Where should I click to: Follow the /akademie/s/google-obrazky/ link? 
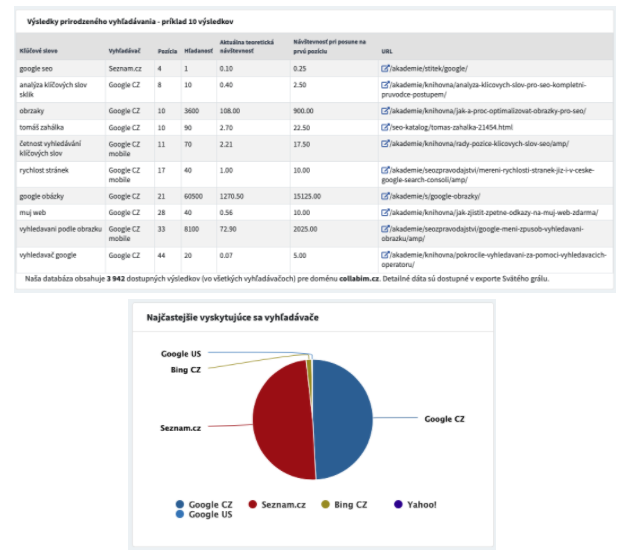435,196
